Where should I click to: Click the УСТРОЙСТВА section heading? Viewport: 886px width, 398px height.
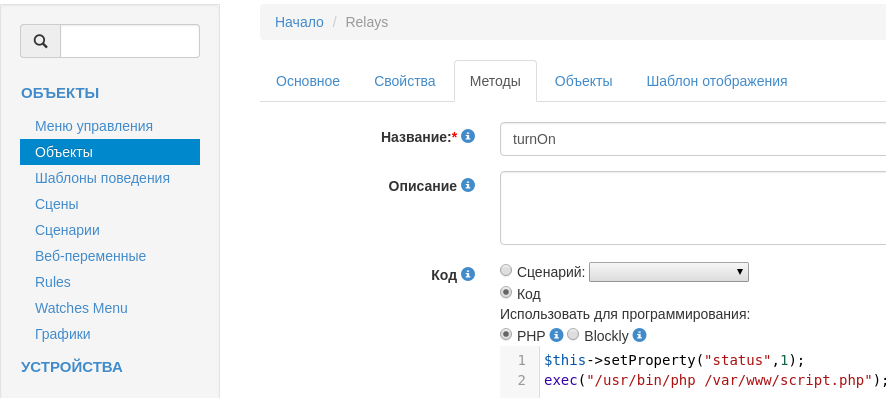(x=72, y=367)
